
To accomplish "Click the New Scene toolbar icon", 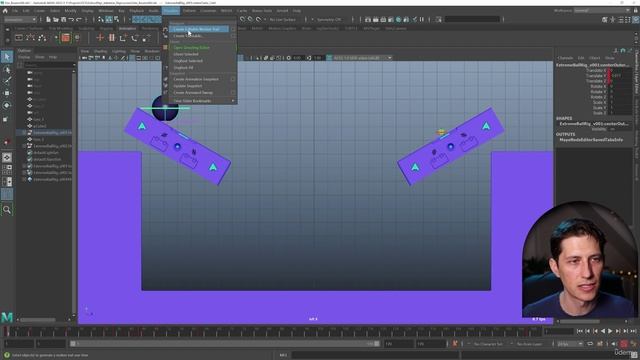I will click(48, 19).
